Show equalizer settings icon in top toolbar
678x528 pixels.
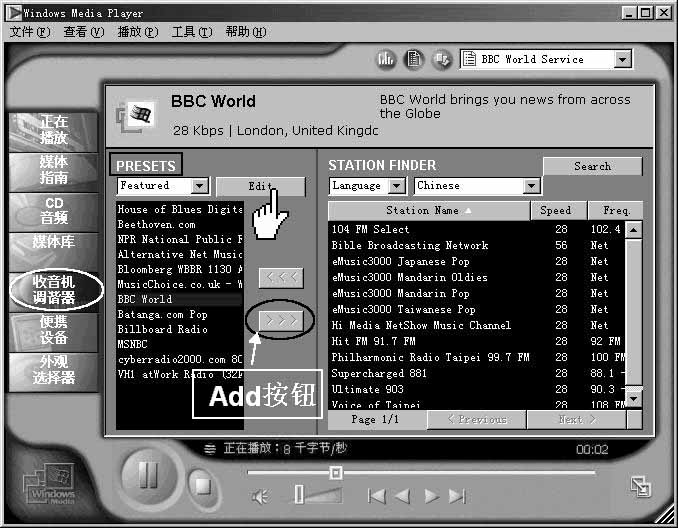coord(386,60)
